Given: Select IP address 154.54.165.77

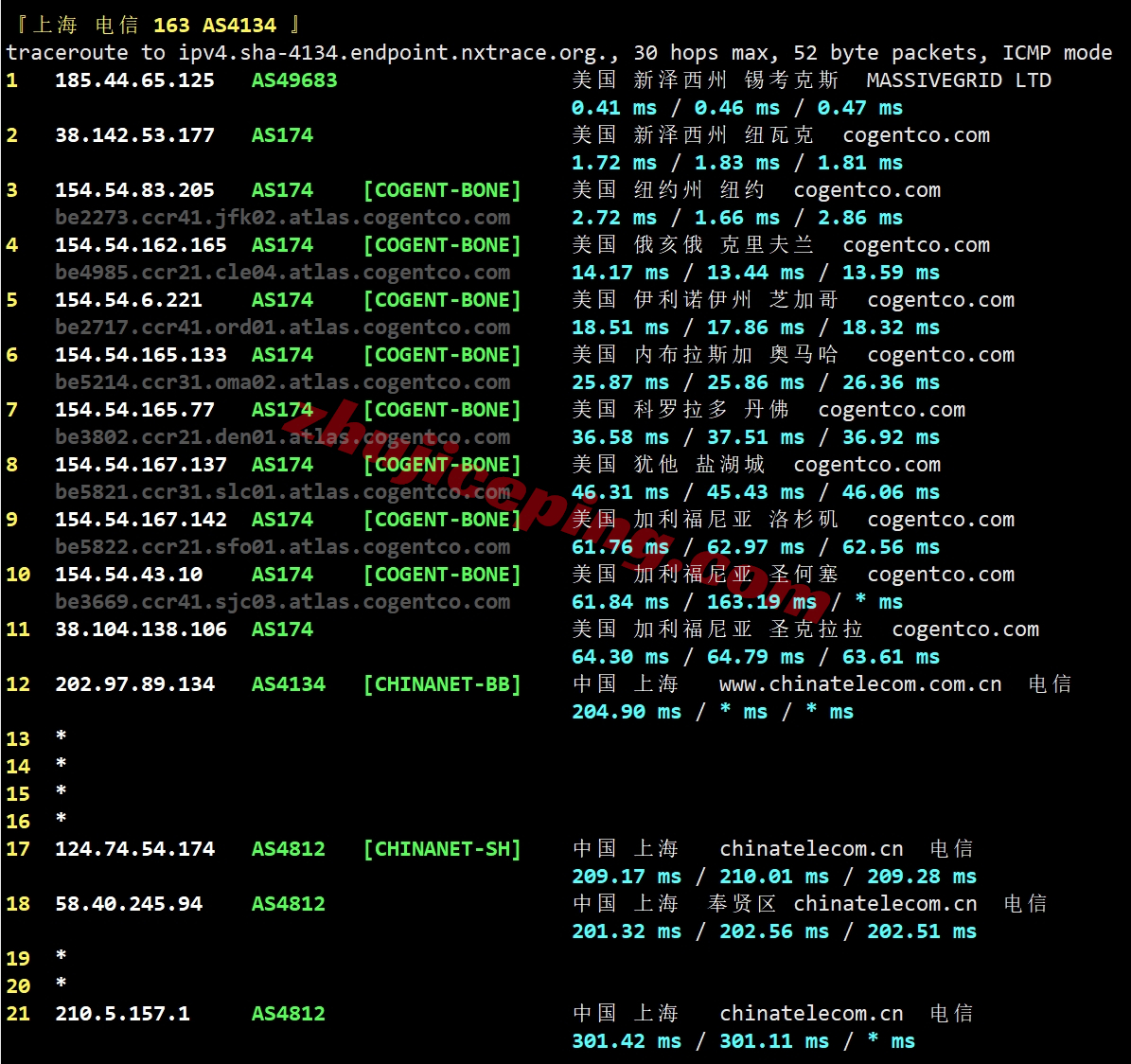Looking at the screenshot, I should click(135, 409).
